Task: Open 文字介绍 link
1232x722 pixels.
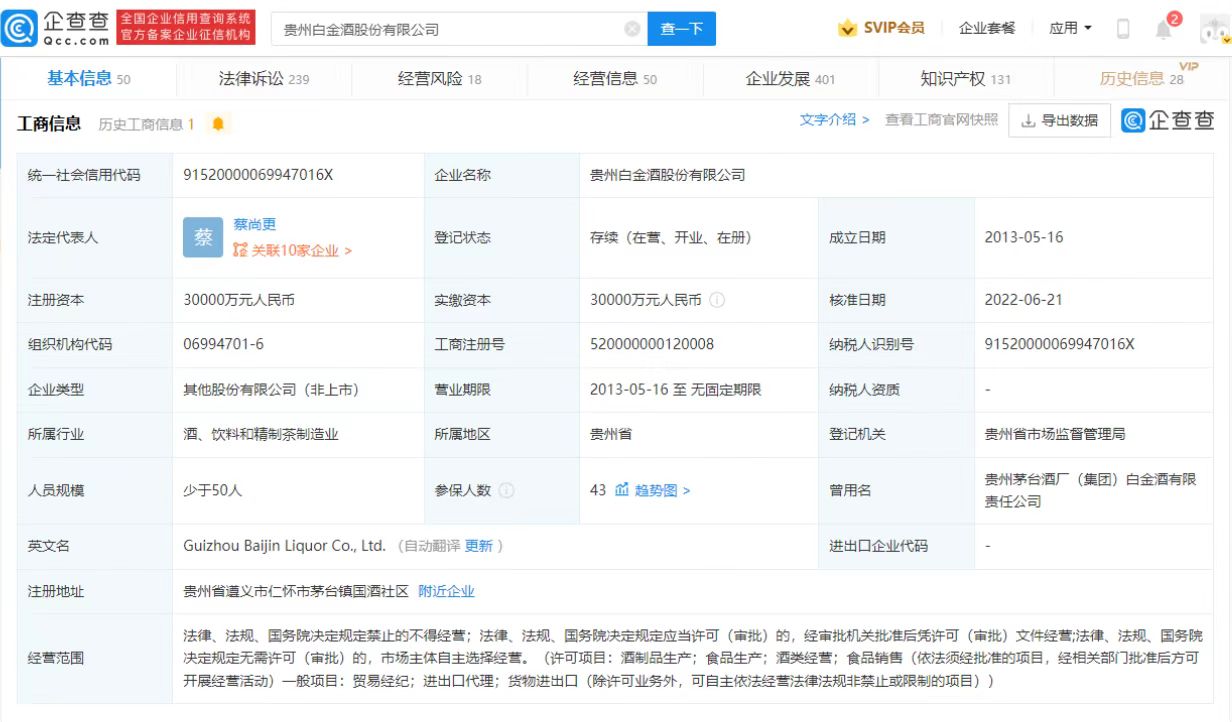Action: pos(834,120)
